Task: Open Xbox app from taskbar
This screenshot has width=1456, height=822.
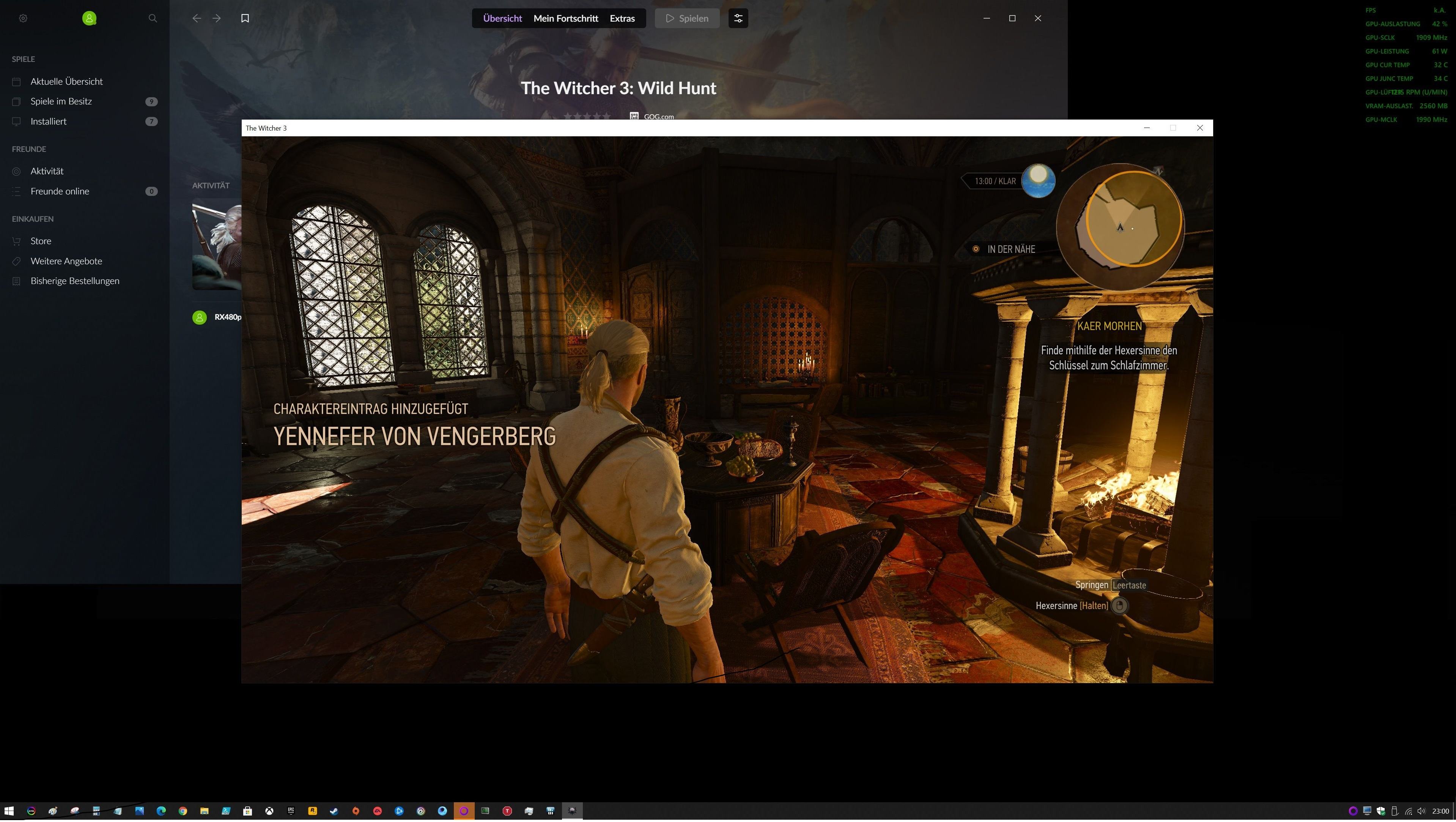Action: point(269,812)
